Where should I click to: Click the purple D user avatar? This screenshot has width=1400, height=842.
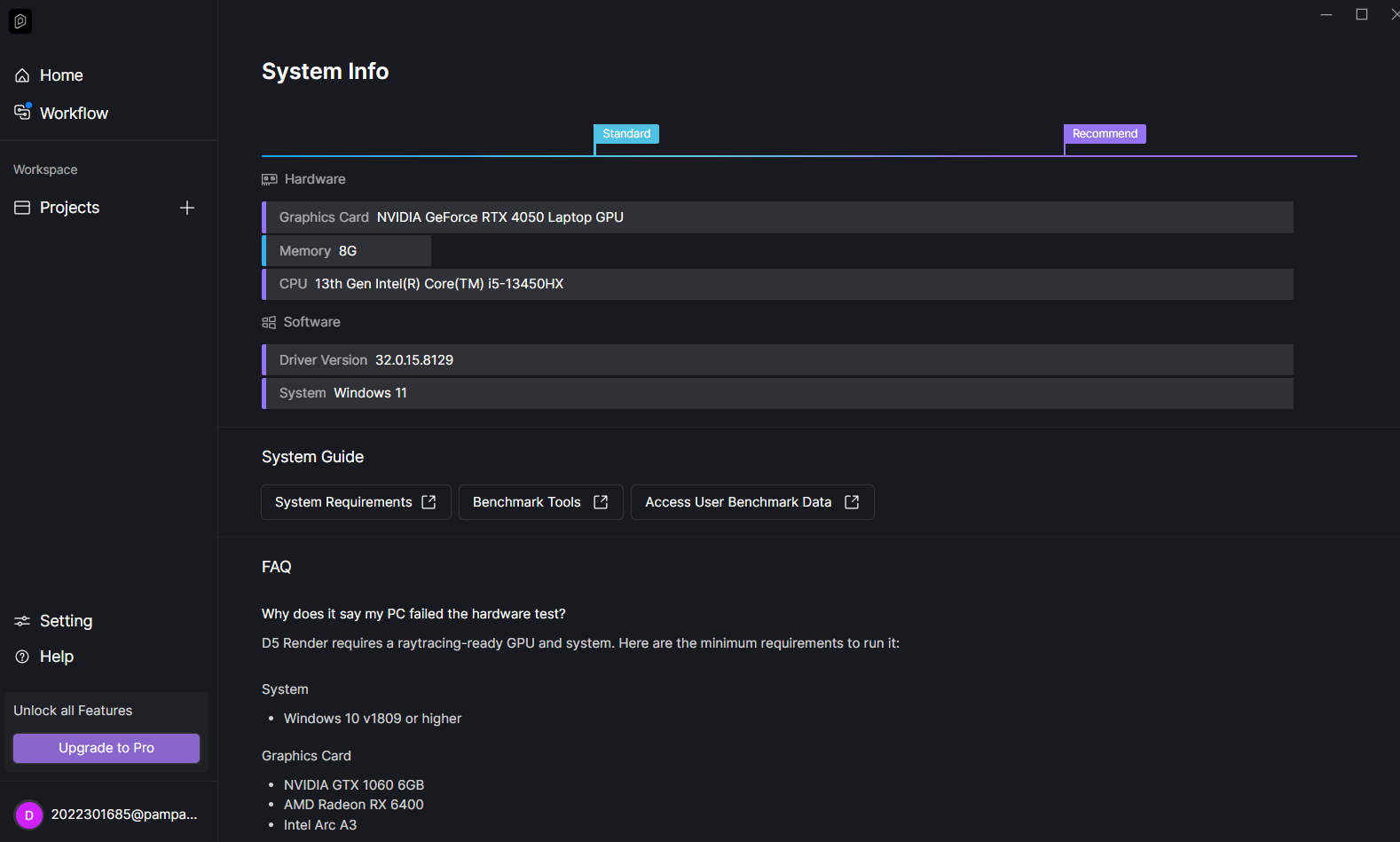[x=28, y=814]
